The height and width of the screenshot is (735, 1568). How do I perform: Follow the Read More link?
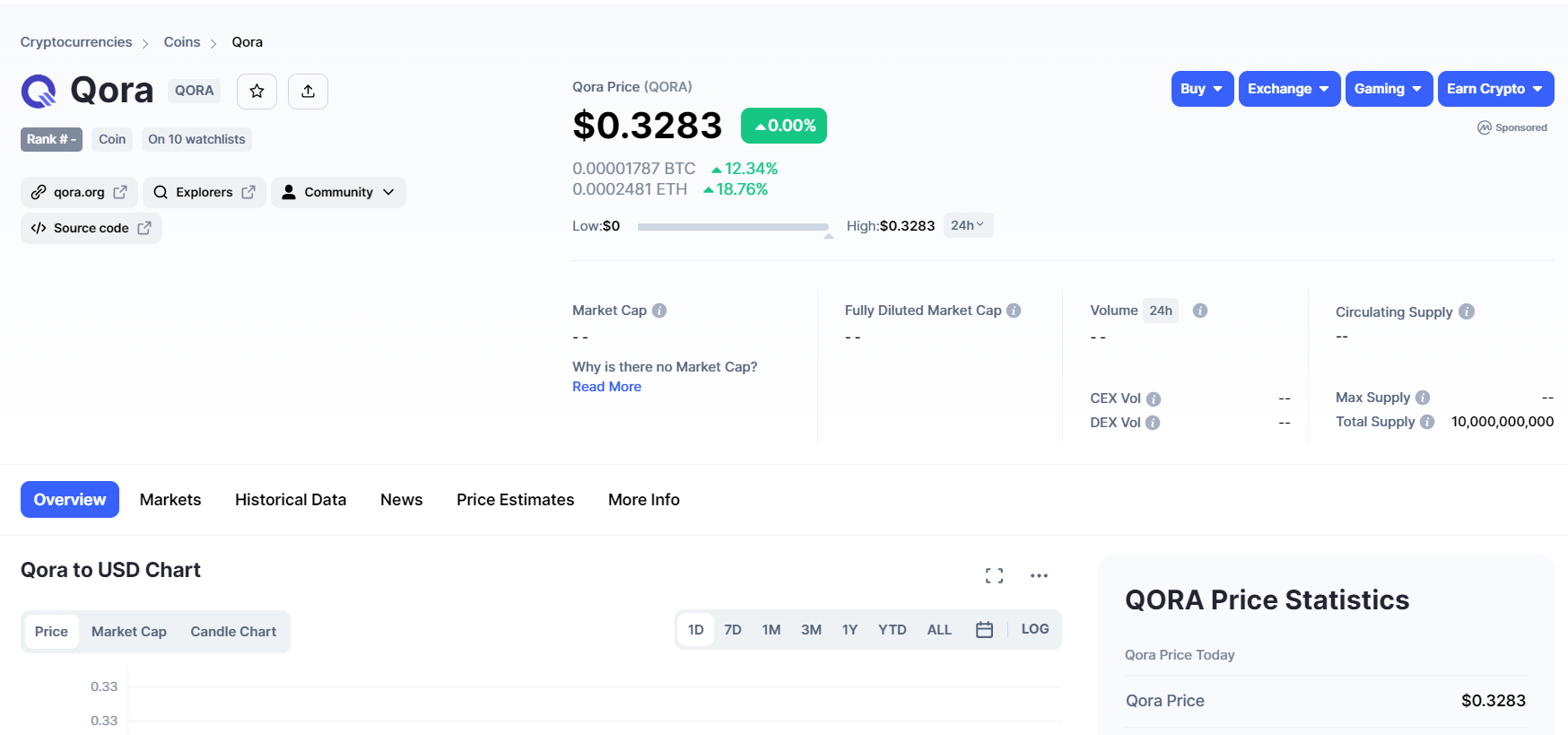click(606, 387)
